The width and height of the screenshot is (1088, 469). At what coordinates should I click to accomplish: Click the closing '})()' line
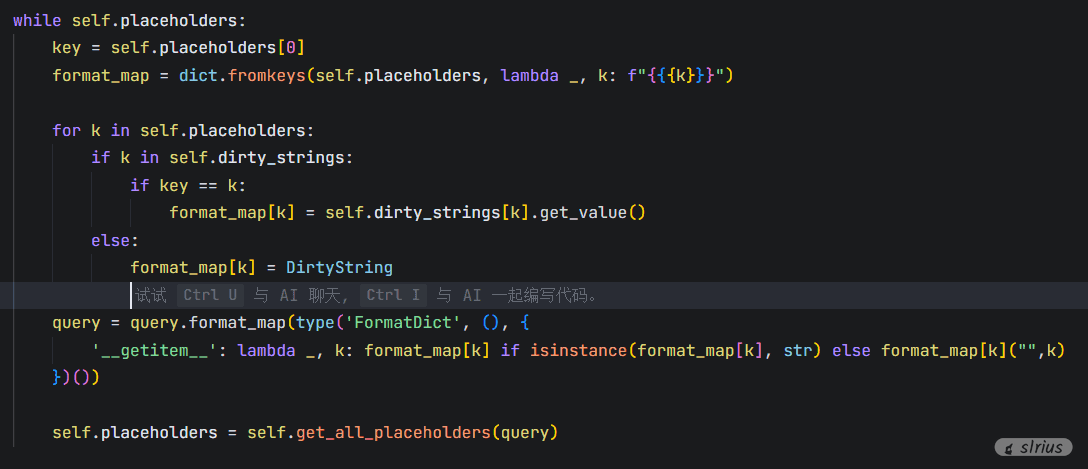tap(76, 378)
